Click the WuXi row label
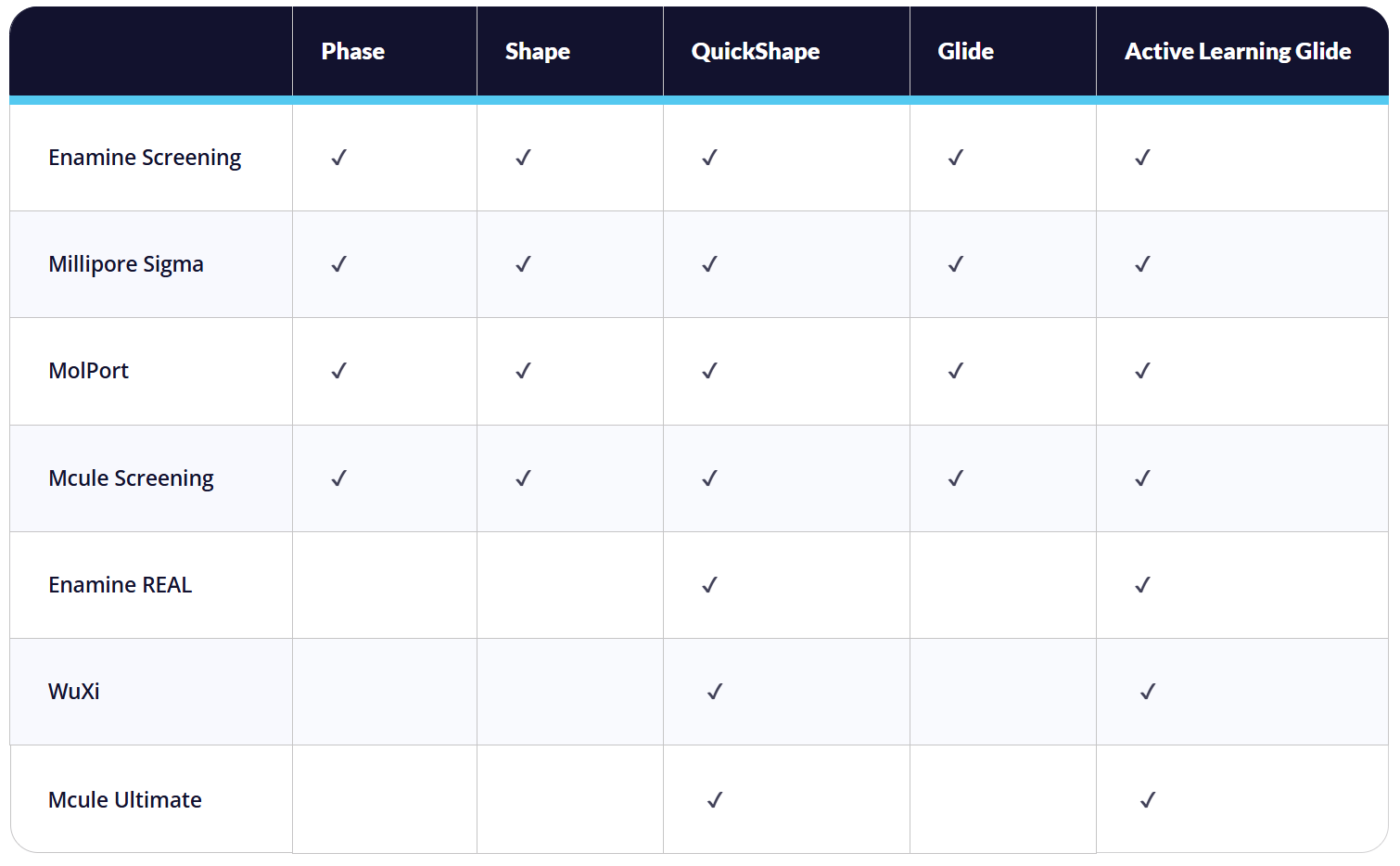The image size is (1400, 866). click(74, 692)
